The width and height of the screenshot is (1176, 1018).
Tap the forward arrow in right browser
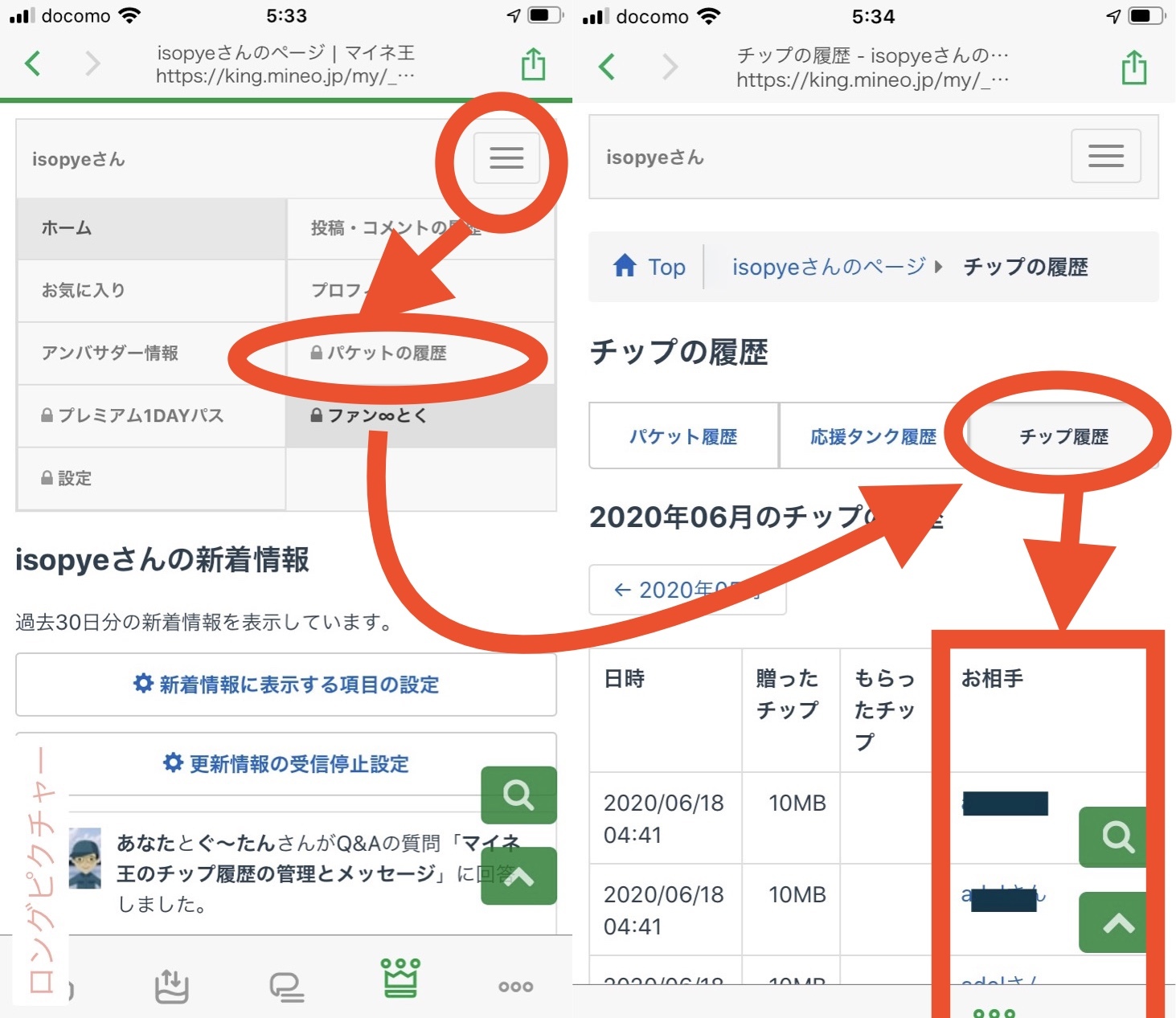coord(670,66)
